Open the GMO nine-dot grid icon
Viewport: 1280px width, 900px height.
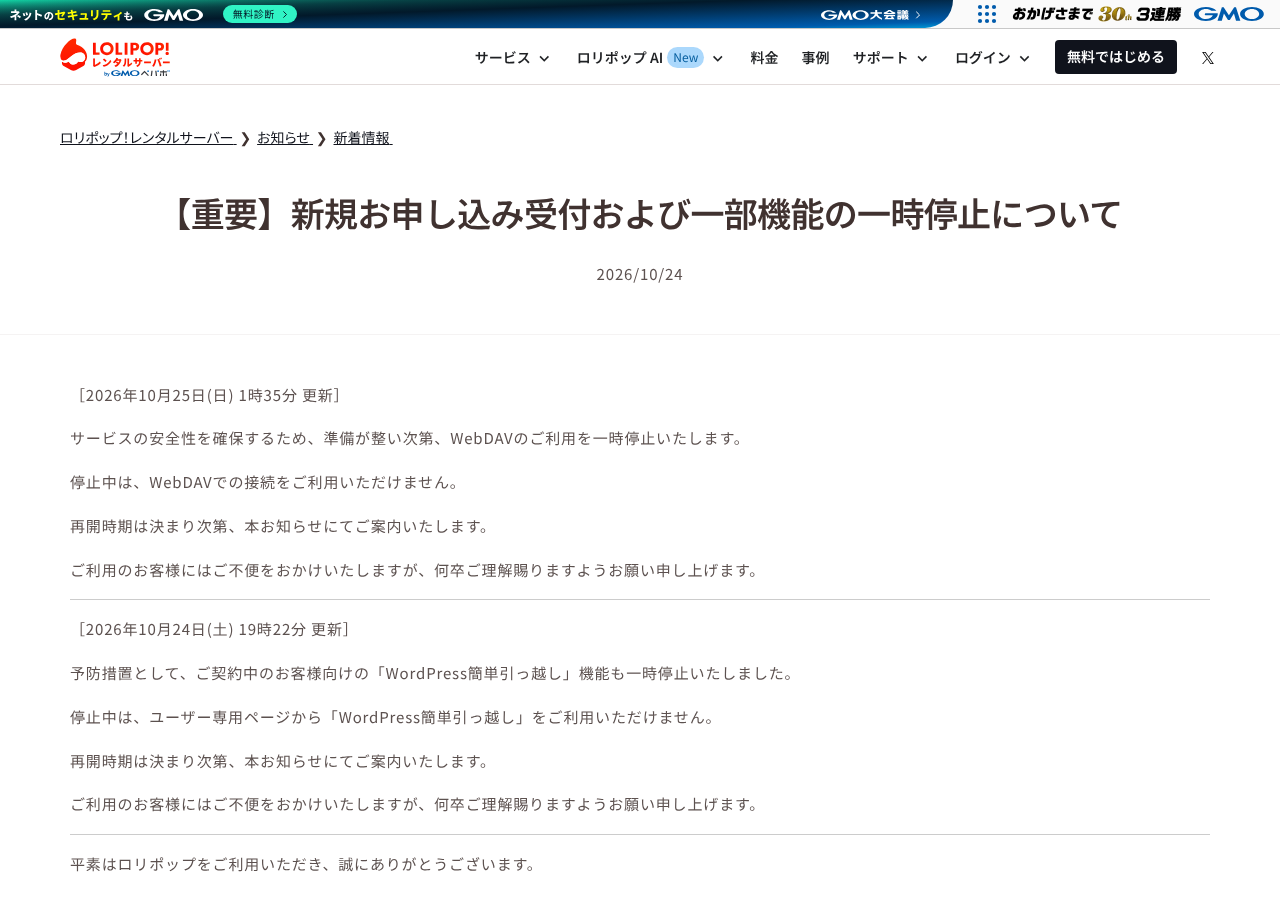point(987,14)
